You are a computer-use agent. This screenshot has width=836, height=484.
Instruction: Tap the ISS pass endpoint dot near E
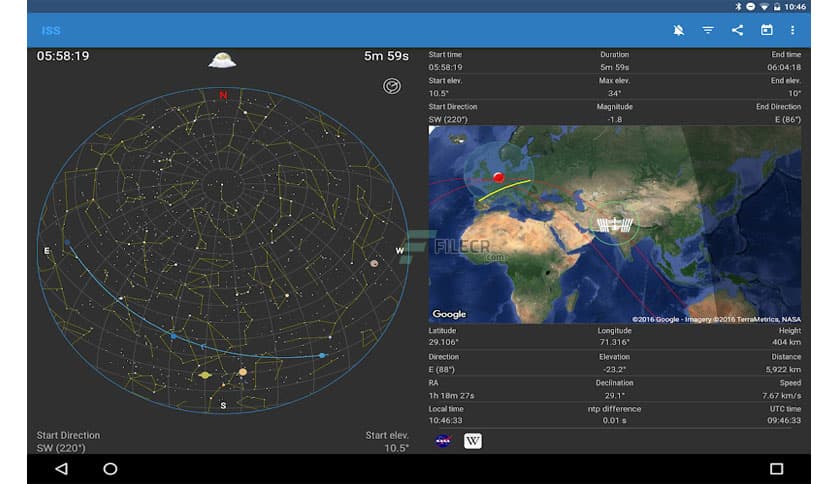click(67, 243)
